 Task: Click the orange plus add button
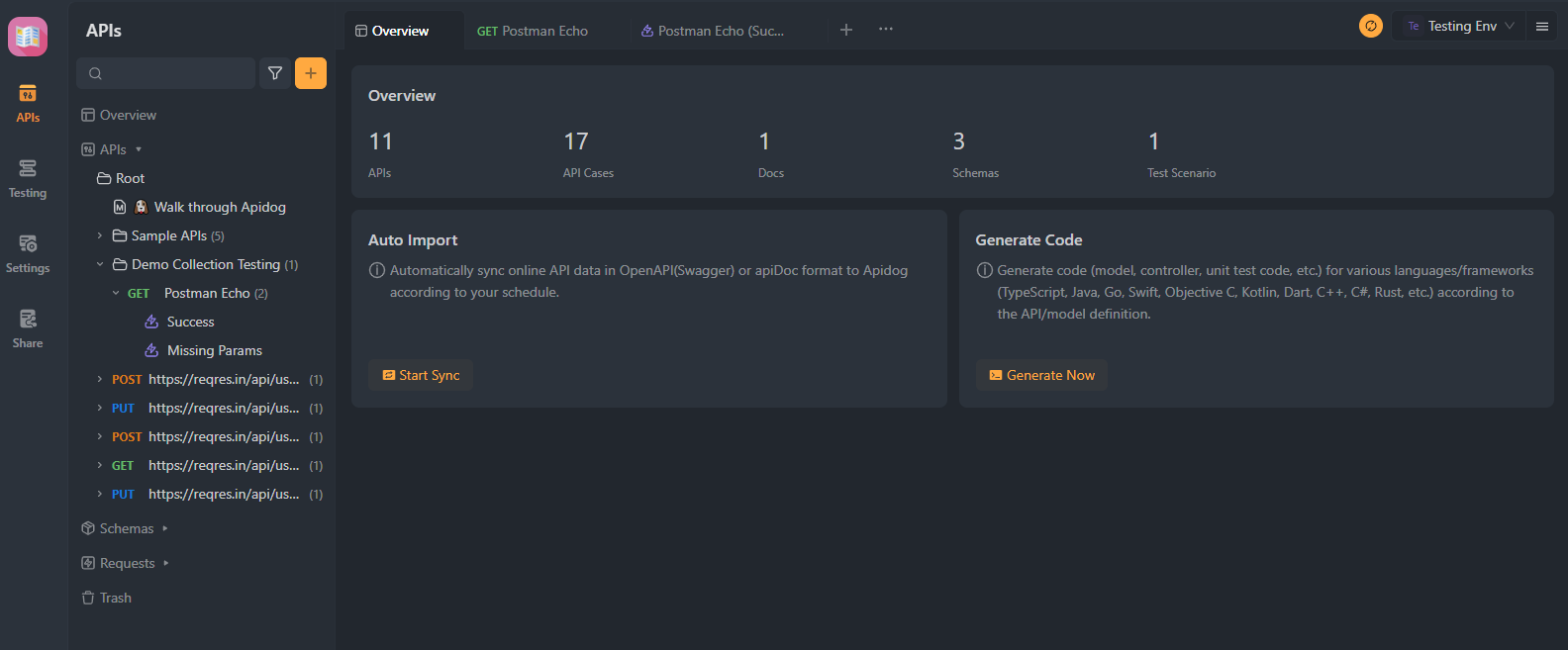click(x=311, y=73)
